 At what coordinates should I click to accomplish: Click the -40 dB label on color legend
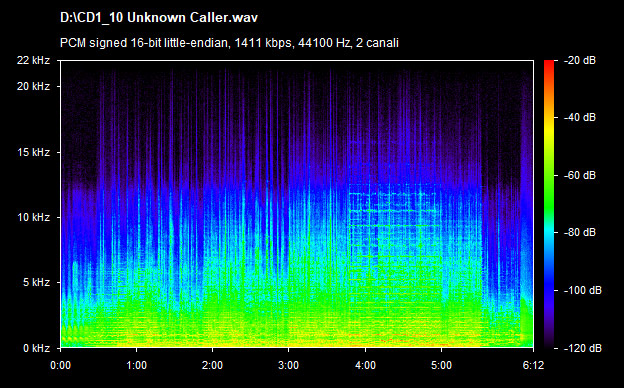click(580, 117)
